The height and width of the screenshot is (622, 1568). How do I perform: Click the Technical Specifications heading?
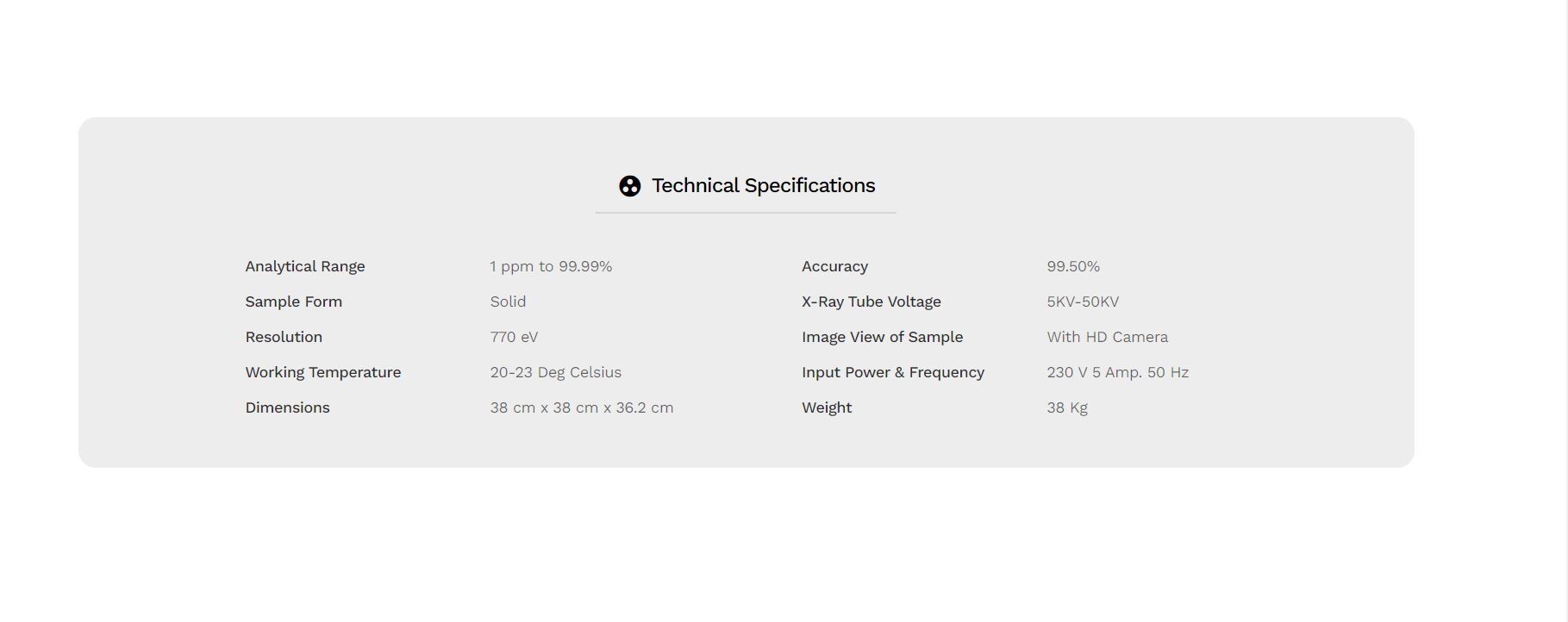[x=763, y=185]
